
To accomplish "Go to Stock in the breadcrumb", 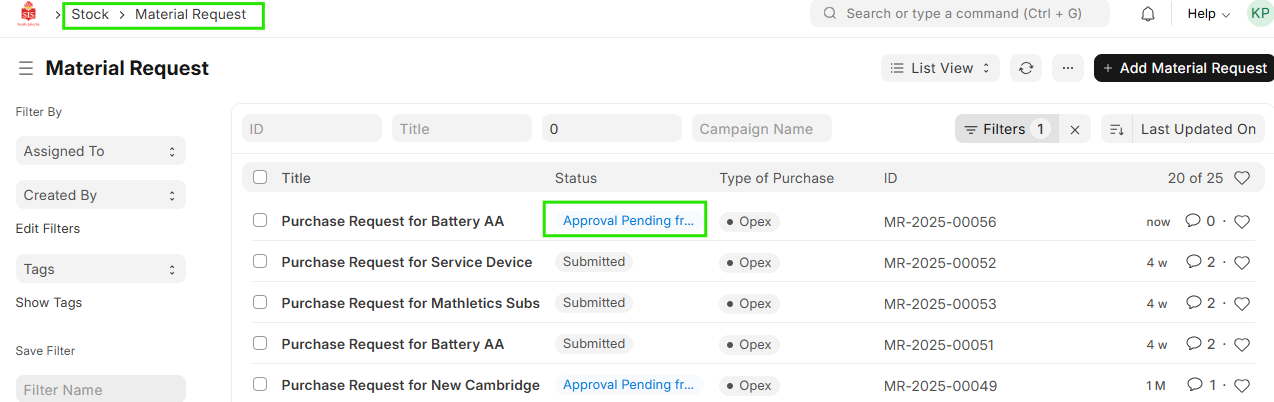I will click(90, 15).
